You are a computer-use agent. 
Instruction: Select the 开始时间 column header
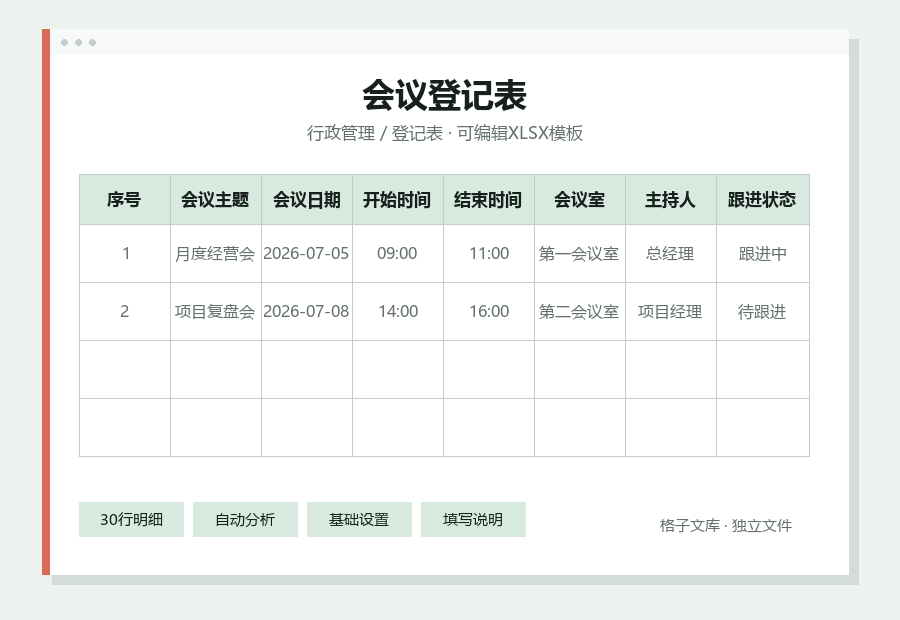coord(398,199)
